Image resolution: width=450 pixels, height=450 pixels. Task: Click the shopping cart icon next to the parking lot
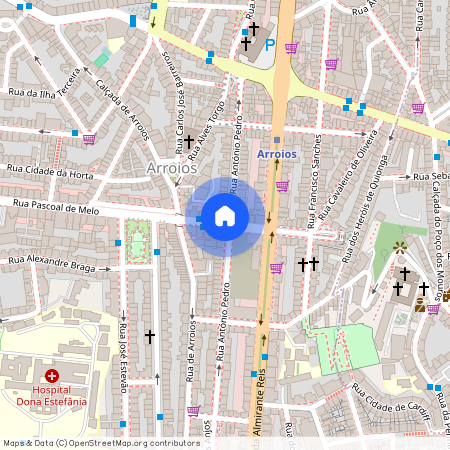click(292, 48)
